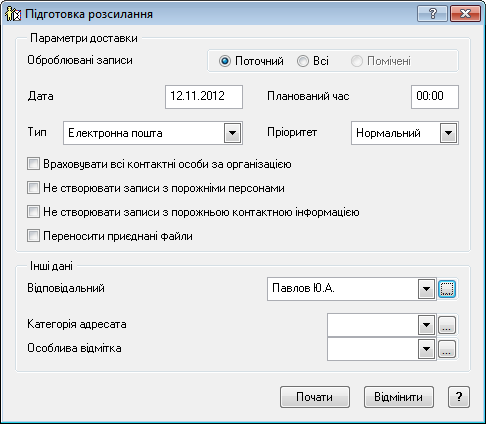Click the Планований час field 00:00
The width and height of the screenshot is (486, 424).
[x=435, y=97]
